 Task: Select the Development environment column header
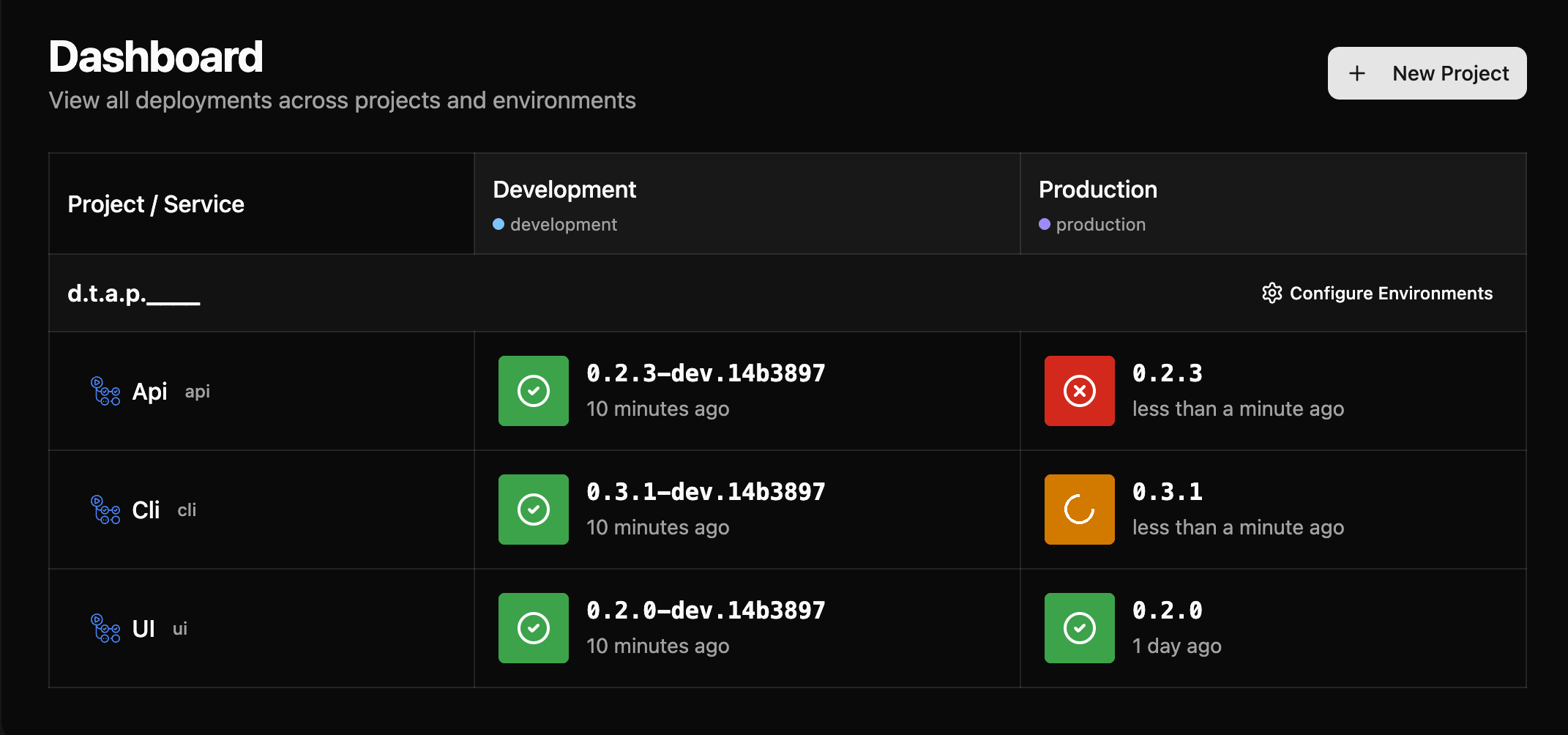tap(564, 190)
